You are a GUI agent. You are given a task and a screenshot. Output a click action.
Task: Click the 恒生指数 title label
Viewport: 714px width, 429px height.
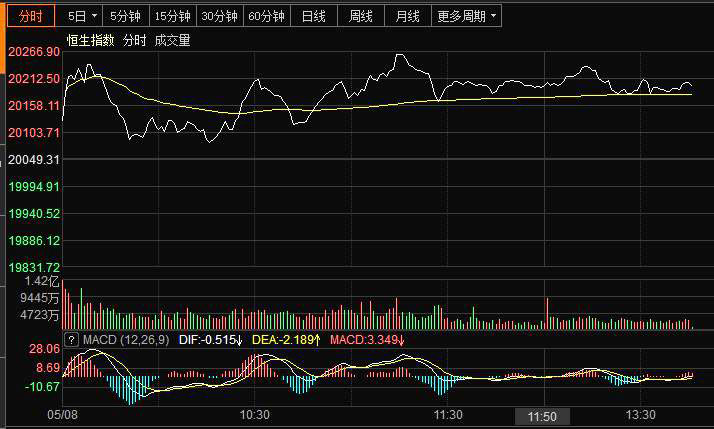(x=90, y=41)
